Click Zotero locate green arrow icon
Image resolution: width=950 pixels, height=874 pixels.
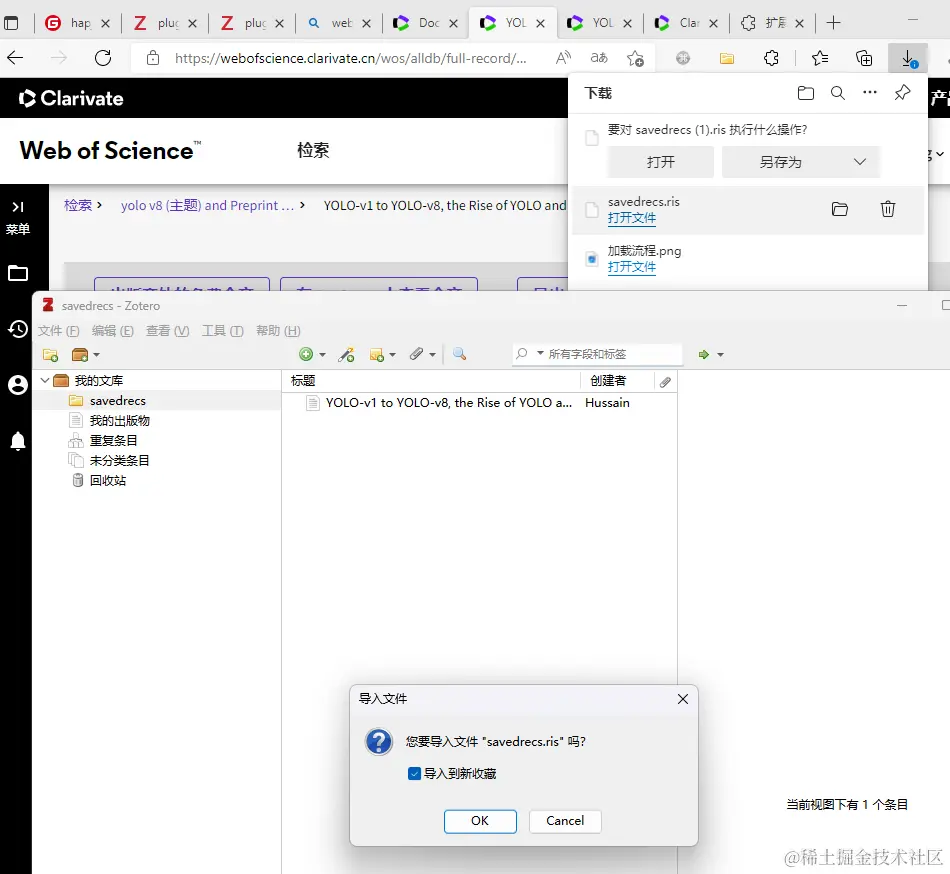tap(703, 354)
